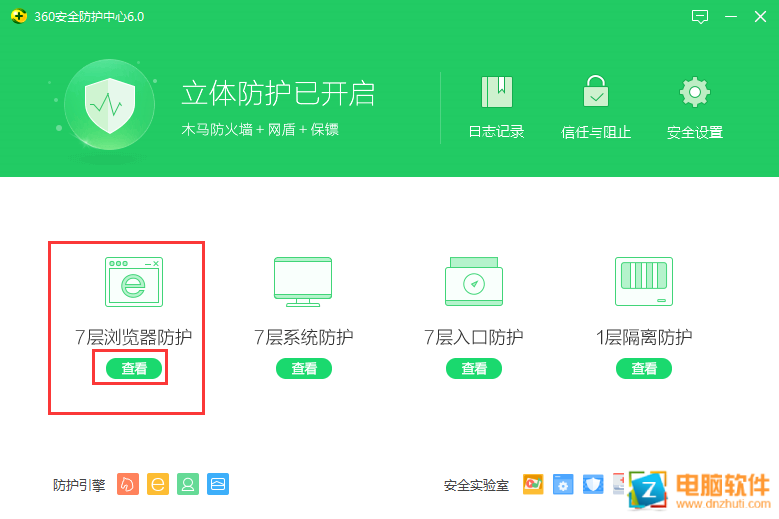This screenshot has height=519, width=779.
Task: View 7层浏览器防护 details via 查看 button
Action: [134, 369]
